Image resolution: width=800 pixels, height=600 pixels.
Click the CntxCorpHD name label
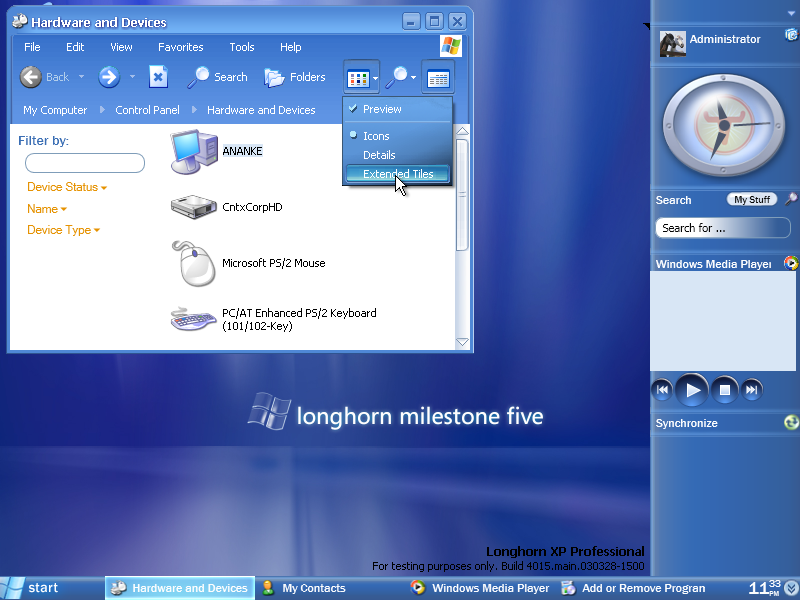(x=252, y=207)
